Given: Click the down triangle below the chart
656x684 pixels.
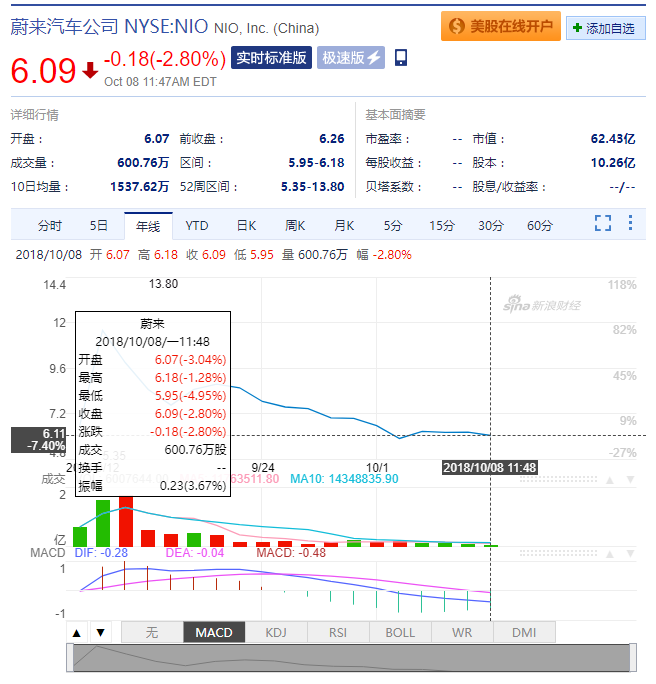Looking at the screenshot, I should click(x=101, y=633).
